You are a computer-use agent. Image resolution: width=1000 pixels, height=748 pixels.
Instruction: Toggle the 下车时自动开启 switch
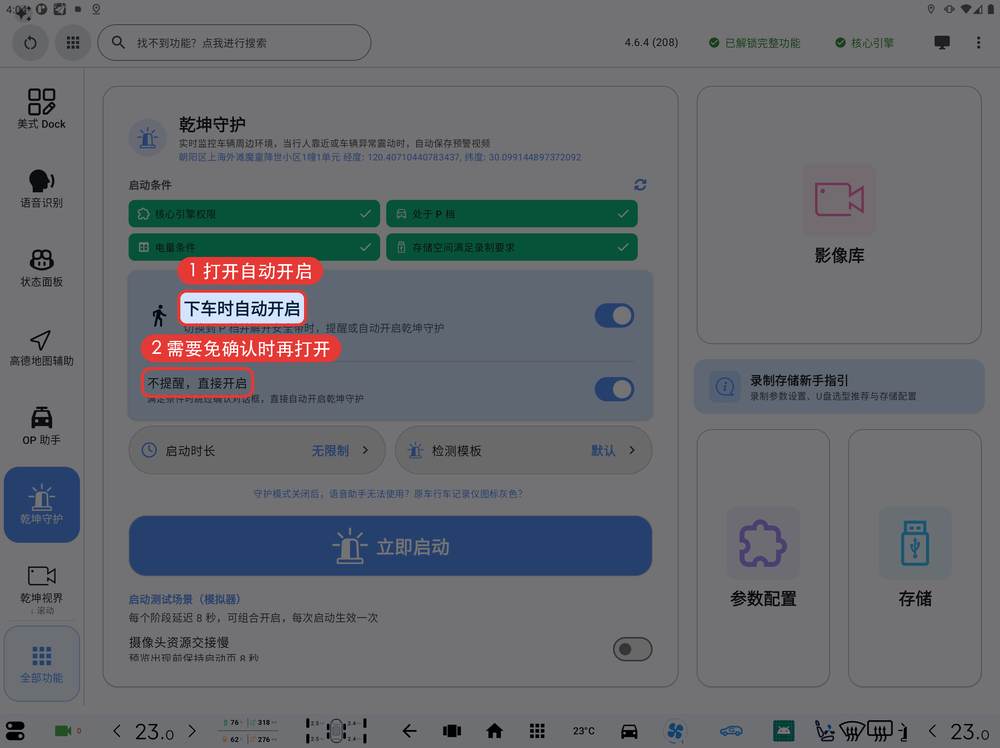pos(614,316)
